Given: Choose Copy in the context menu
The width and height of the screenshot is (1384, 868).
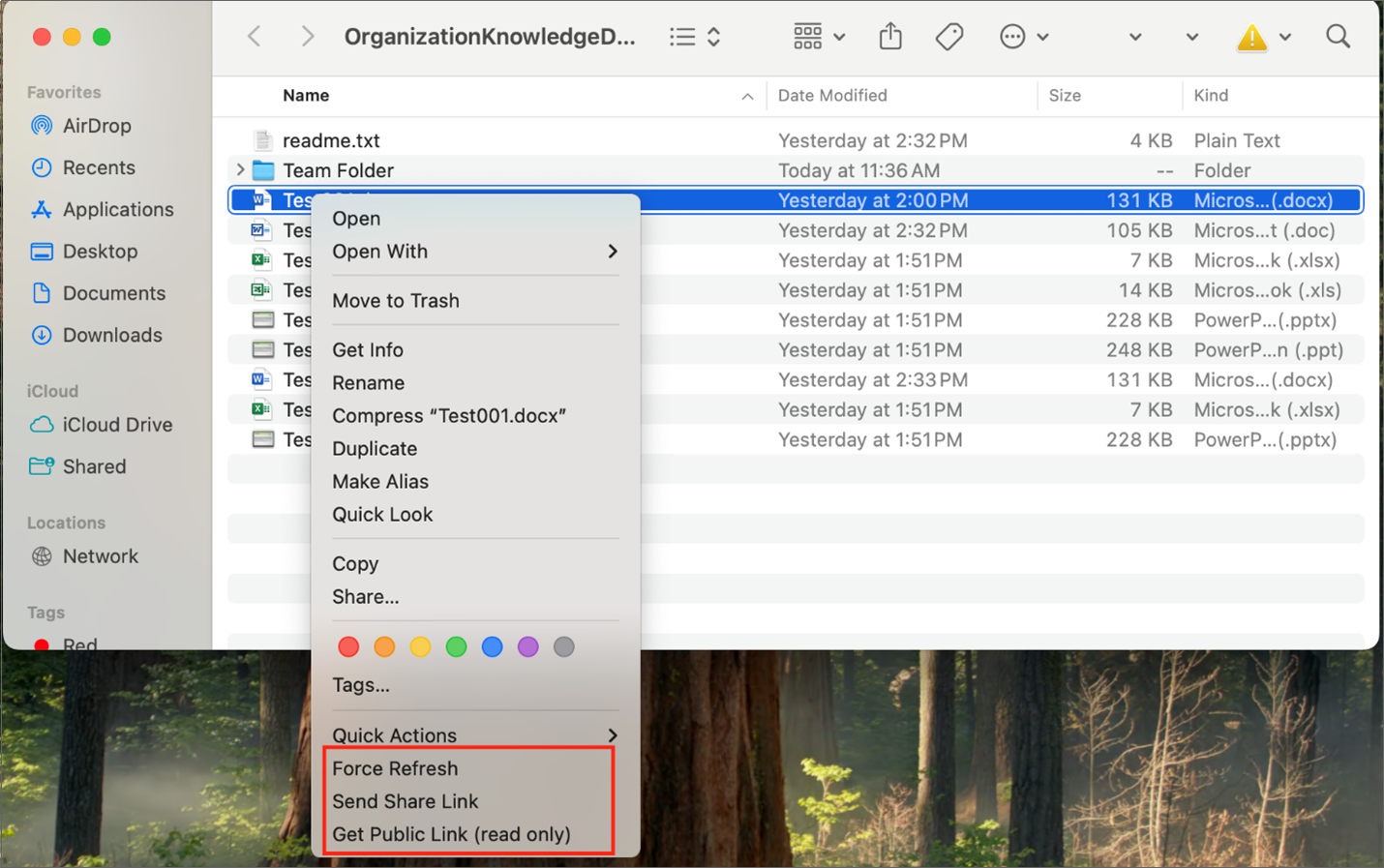Looking at the screenshot, I should (355, 564).
